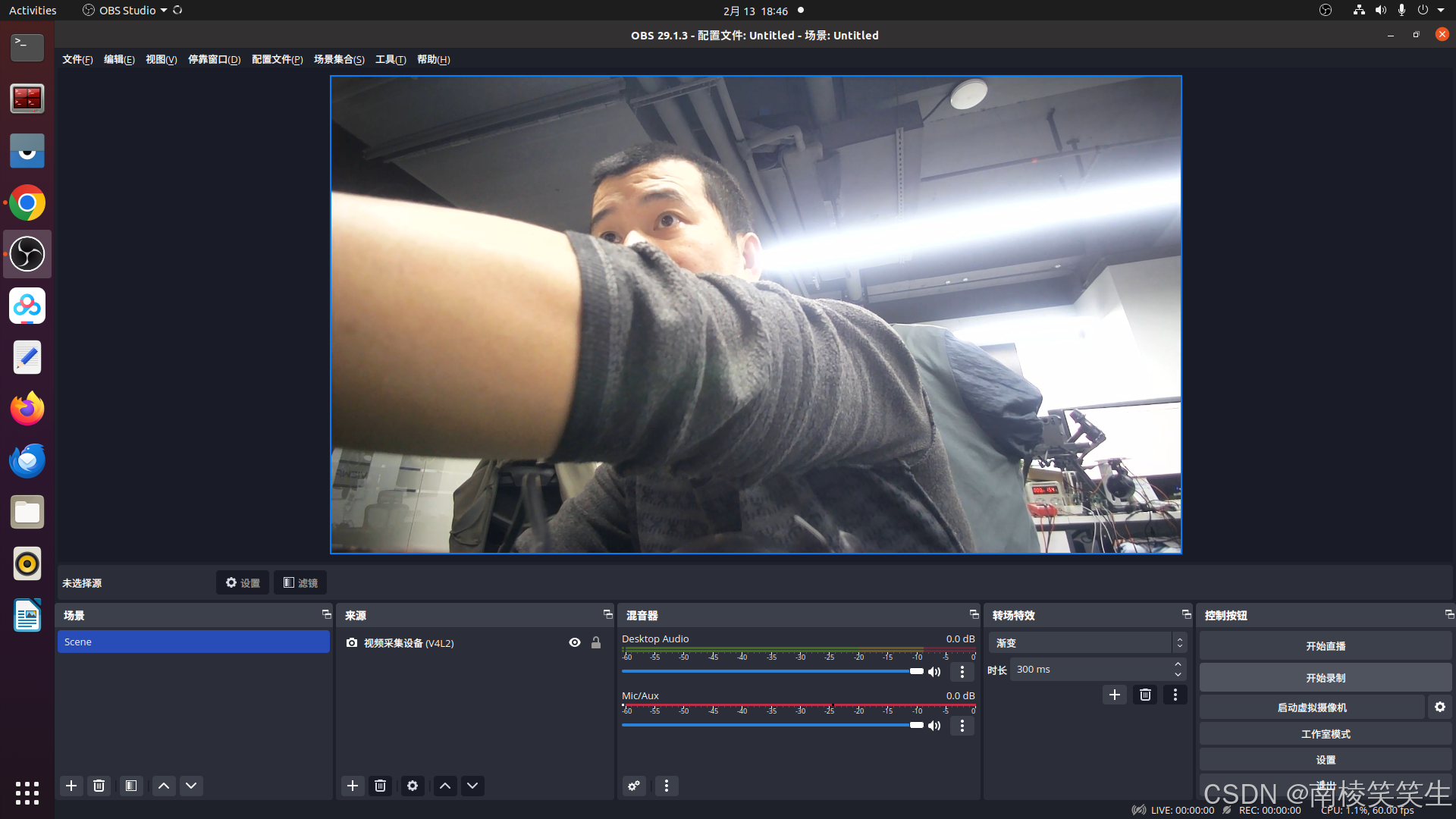The height and width of the screenshot is (819, 1456).
Task: Add a new scene with plus icon
Action: tap(71, 786)
